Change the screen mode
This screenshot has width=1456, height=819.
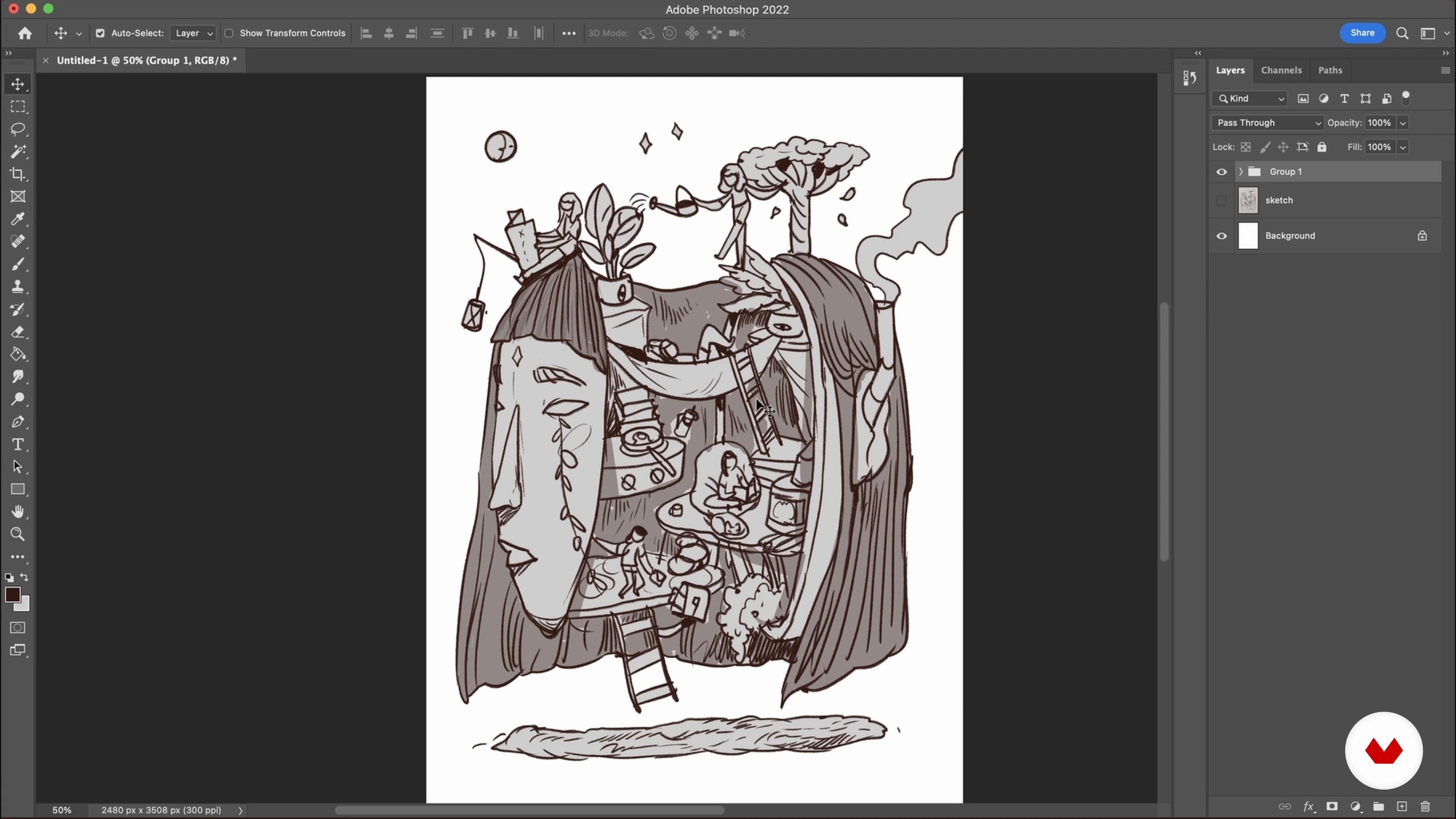click(x=17, y=650)
